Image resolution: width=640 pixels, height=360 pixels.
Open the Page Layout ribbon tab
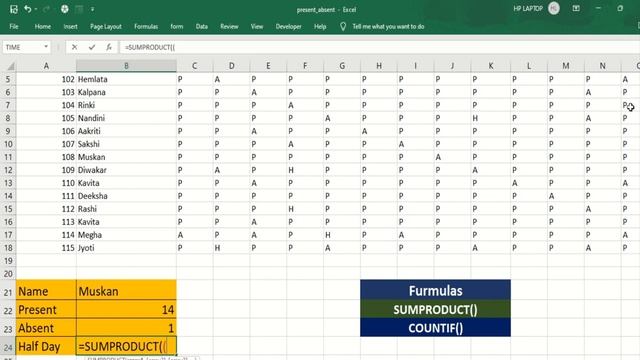pos(106,27)
